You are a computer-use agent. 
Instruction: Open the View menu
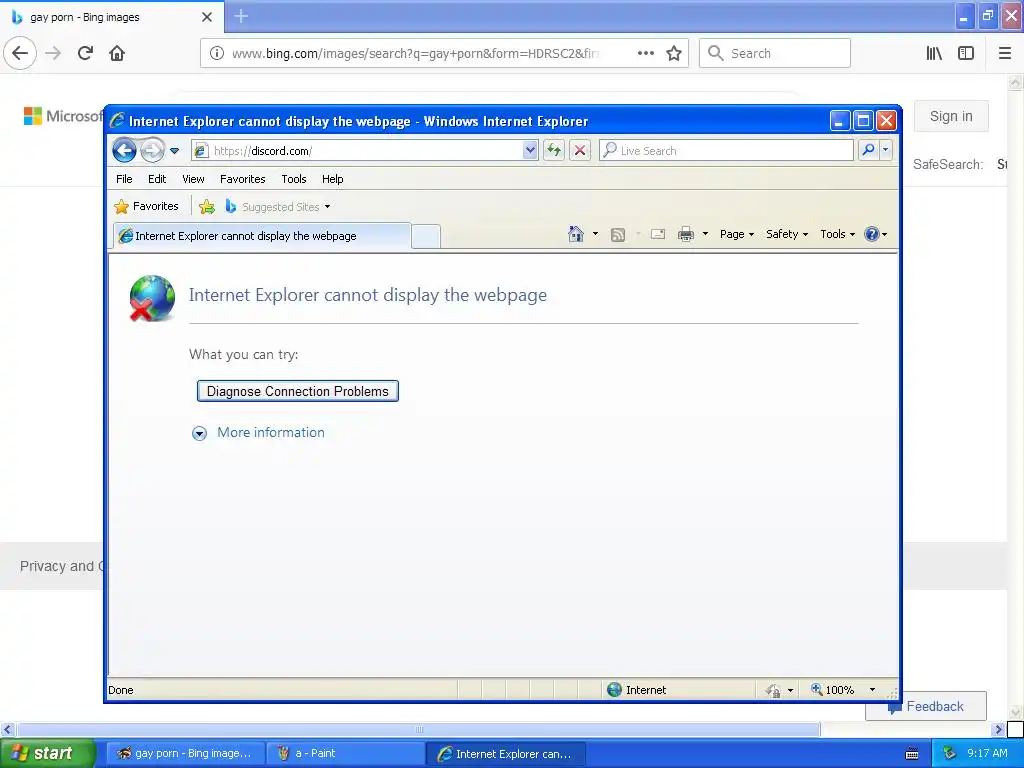[193, 179]
